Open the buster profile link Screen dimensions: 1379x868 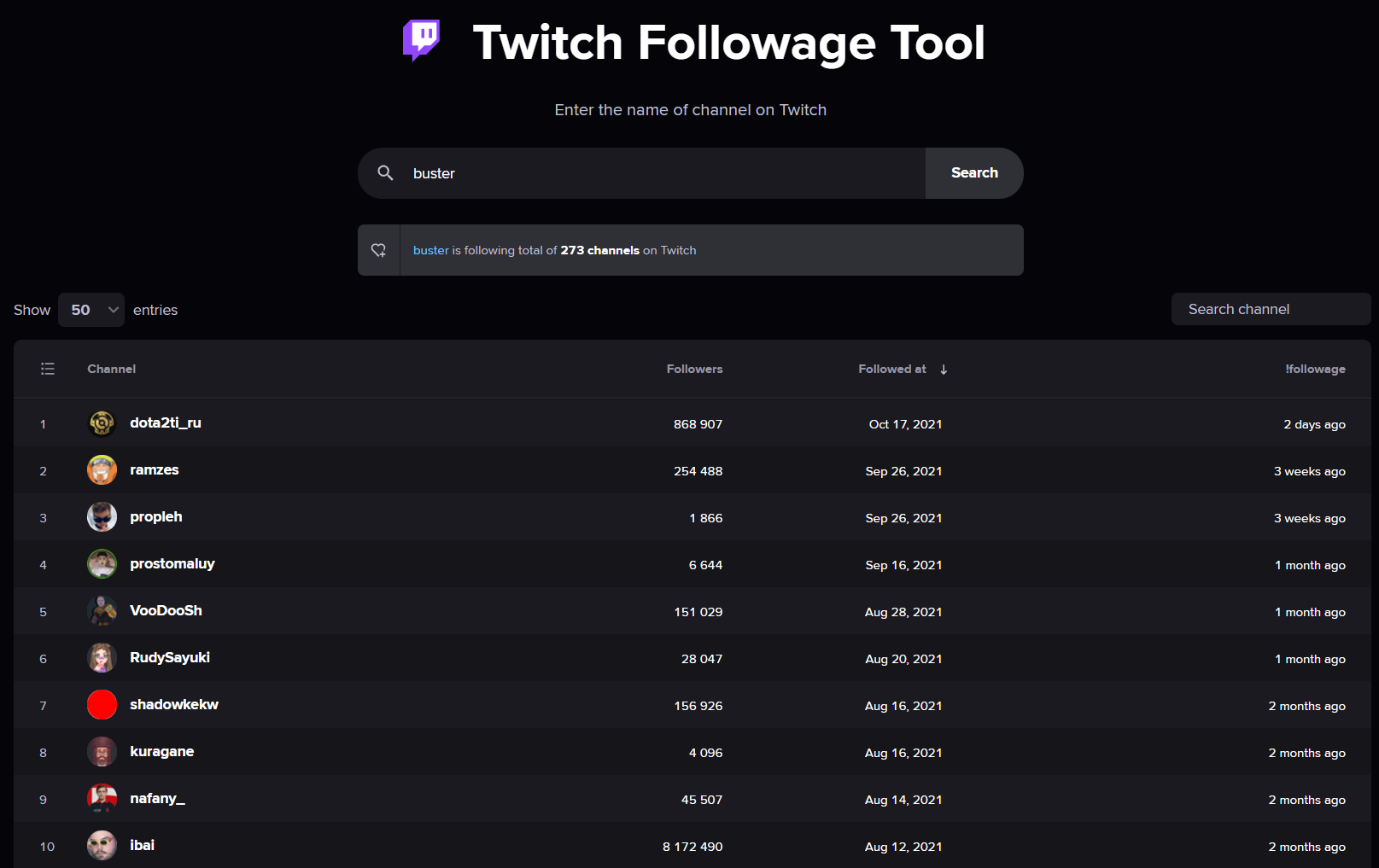430,250
